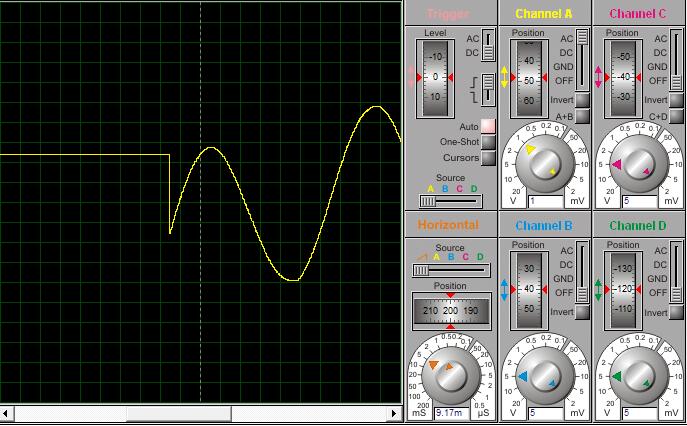Image resolution: width=687 pixels, height=426 pixels.
Task: Select the Channel C panel title
Action: tap(637, 14)
